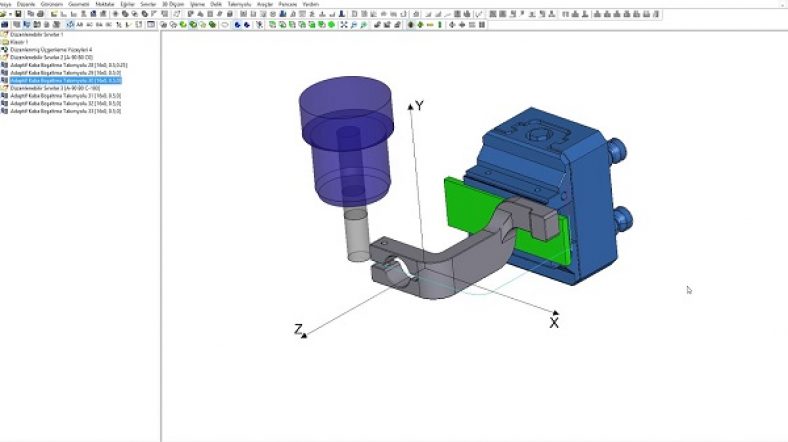Expand the dropdown arrow beside open folder icon
The height and width of the screenshot is (442, 788).
point(10,14)
